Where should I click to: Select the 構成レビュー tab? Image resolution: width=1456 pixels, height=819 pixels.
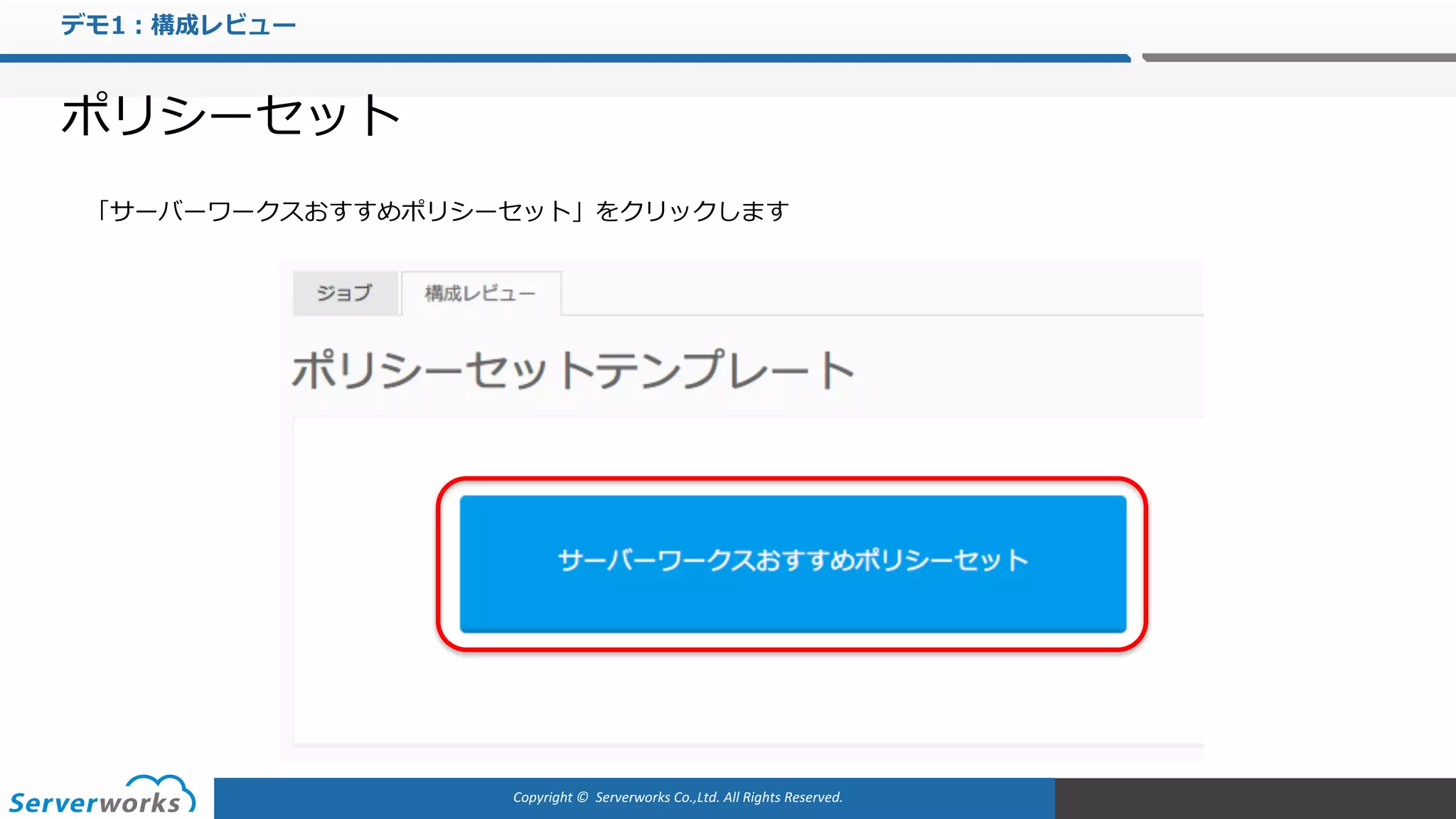click(x=481, y=293)
